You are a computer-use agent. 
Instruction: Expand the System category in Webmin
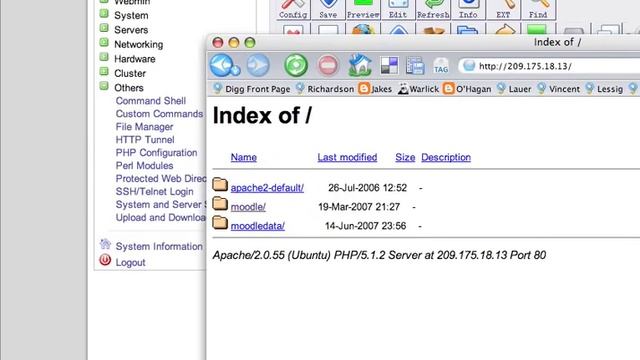pos(104,13)
